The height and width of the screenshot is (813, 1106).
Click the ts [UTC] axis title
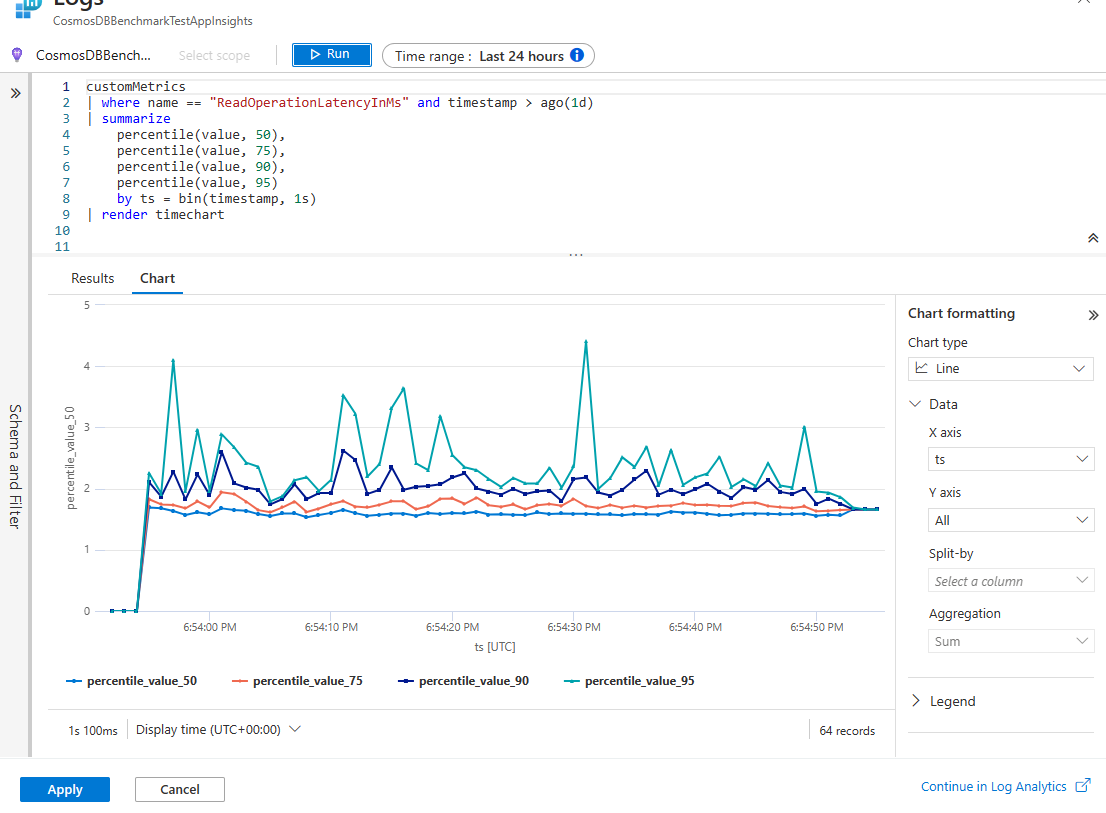tap(494, 647)
